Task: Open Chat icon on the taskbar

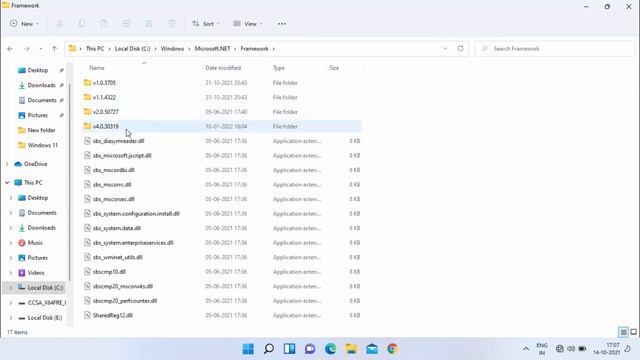Action: click(x=310, y=349)
